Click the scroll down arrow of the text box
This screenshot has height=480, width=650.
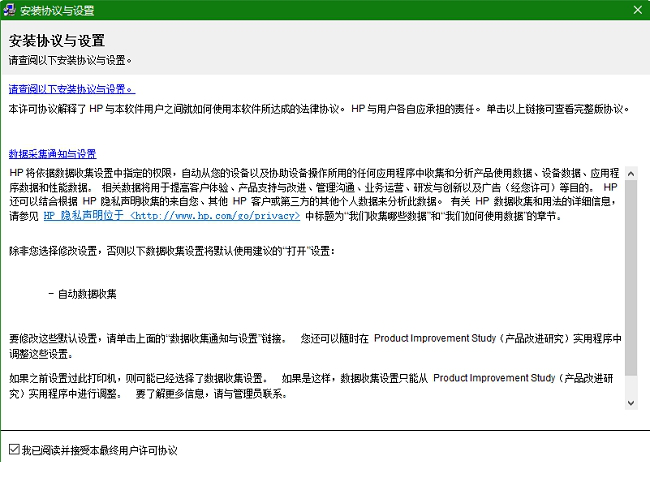631,403
